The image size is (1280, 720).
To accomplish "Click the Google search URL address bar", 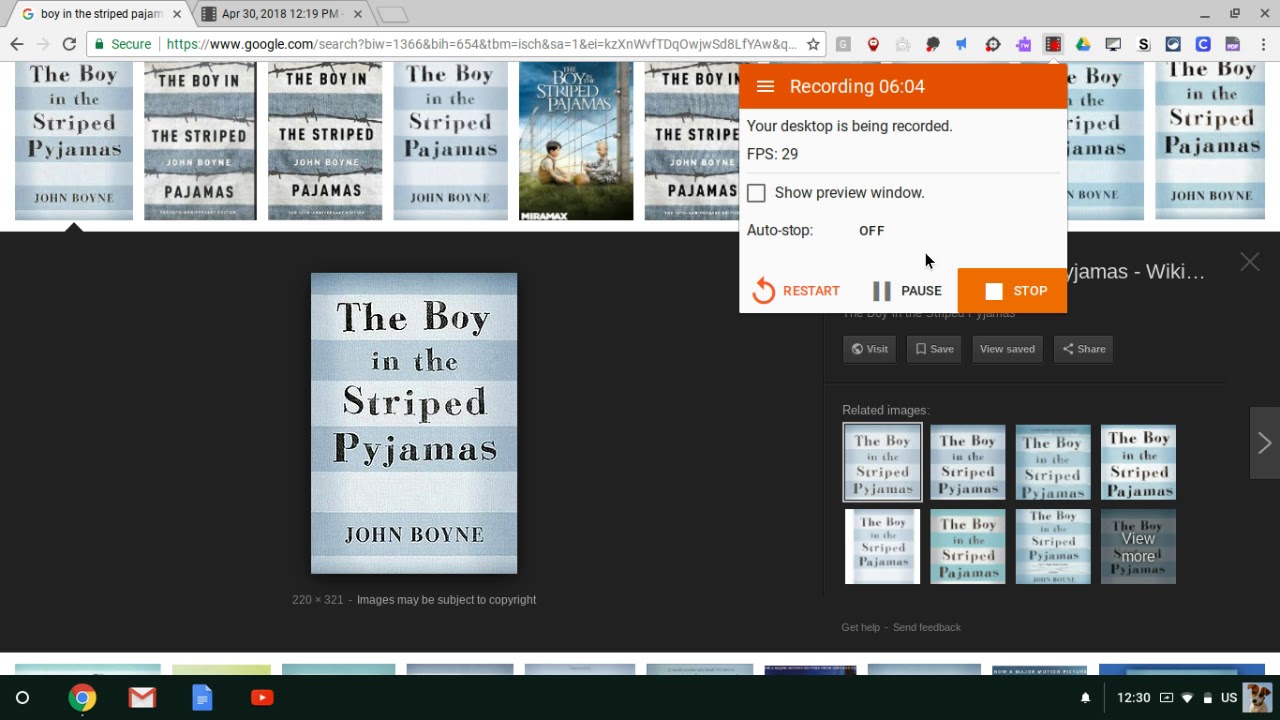I will pyautogui.click(x=481, y=44).
